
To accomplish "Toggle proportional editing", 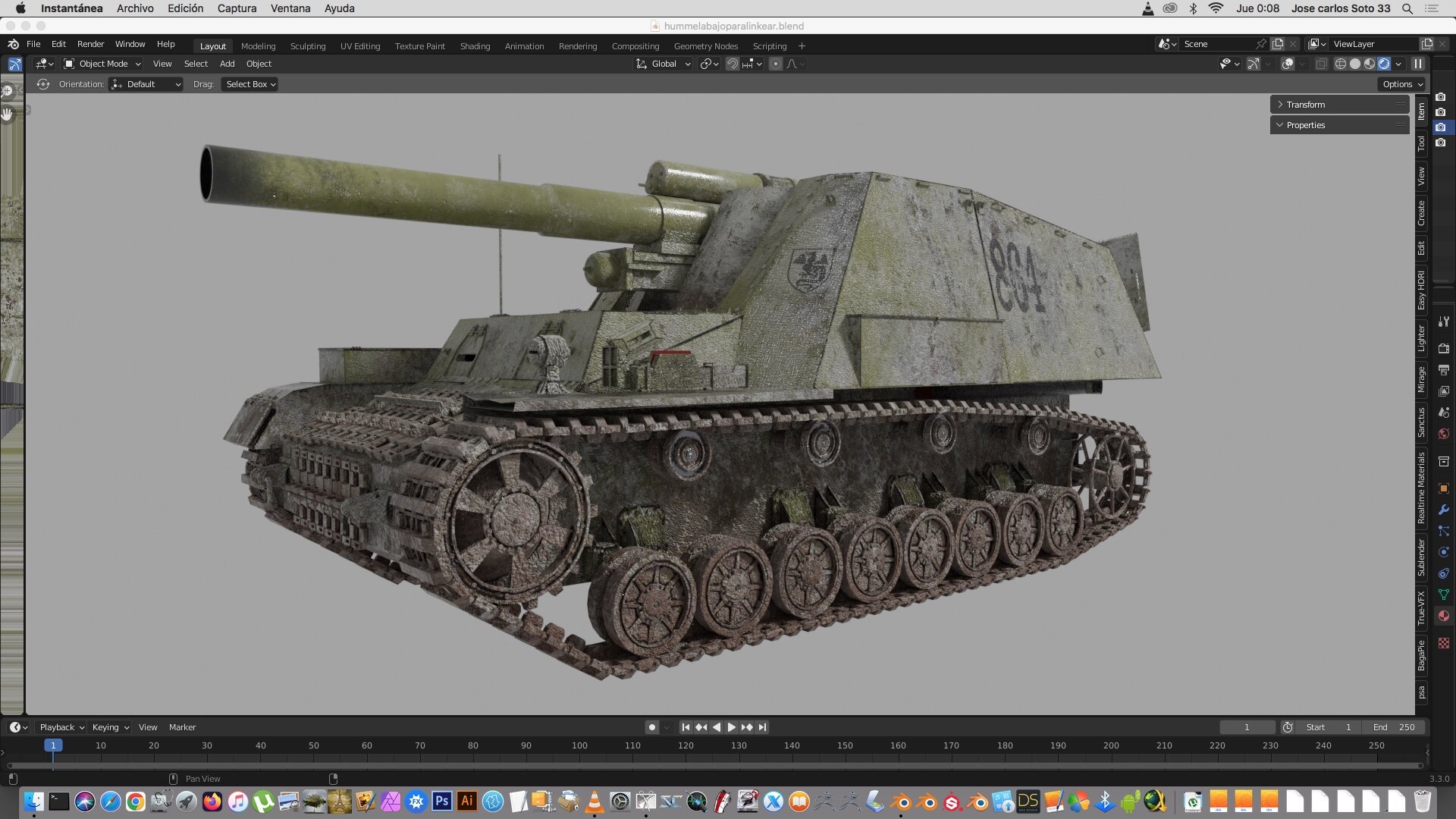I will pos(775,64).
